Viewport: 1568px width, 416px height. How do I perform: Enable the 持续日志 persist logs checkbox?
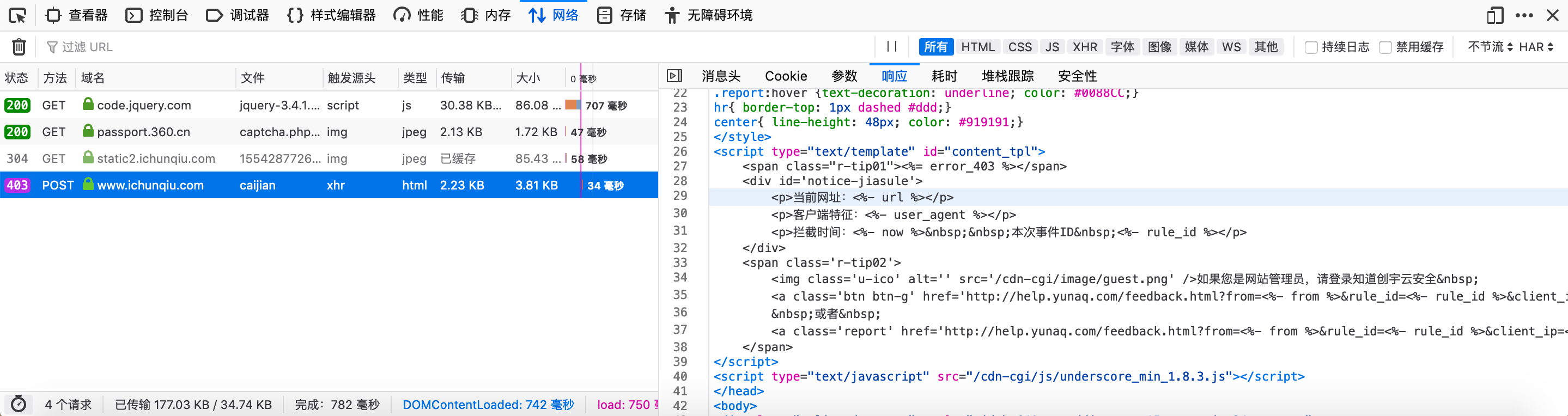(1312, 47)
